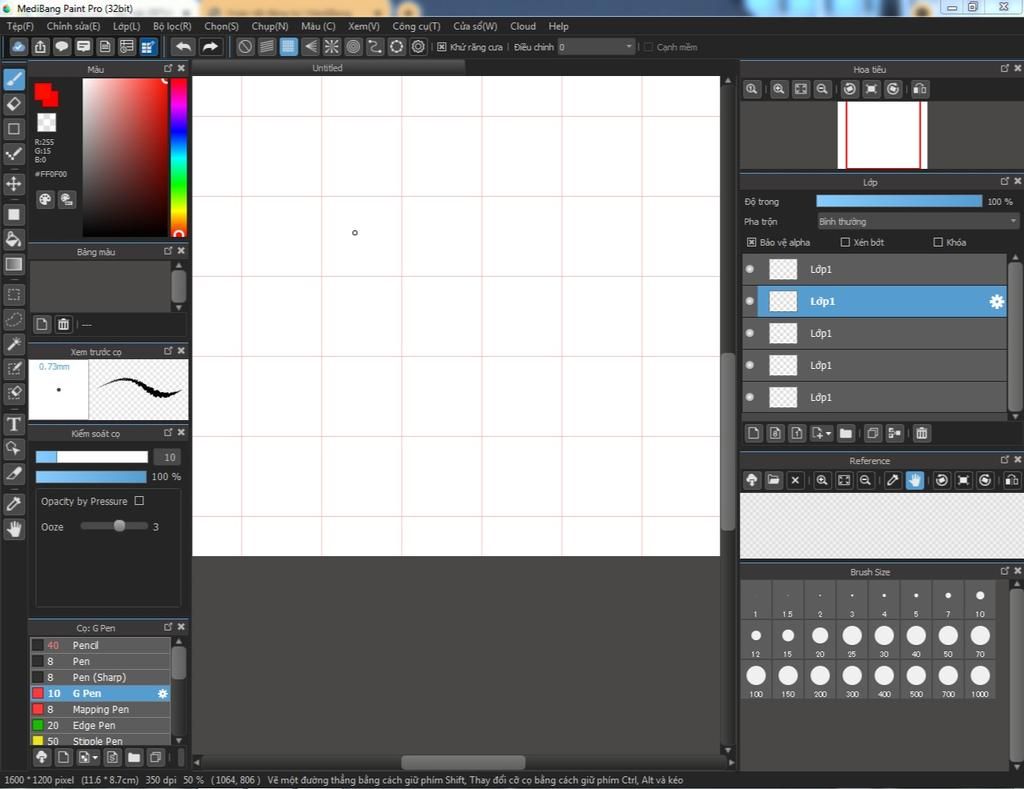
Task: Select the Bucket fill tool
Action: (14, 239)
